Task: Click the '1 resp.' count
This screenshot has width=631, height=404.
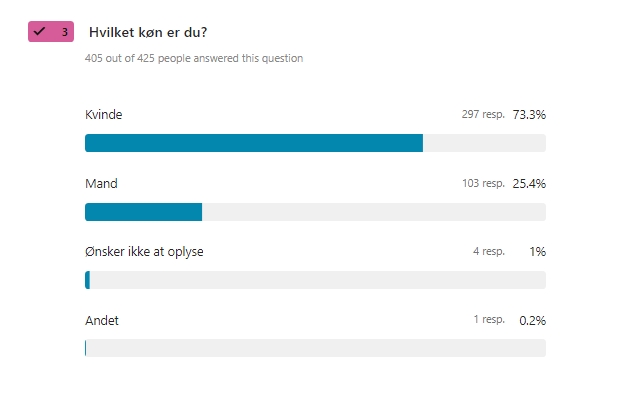Action: (489, 321)
